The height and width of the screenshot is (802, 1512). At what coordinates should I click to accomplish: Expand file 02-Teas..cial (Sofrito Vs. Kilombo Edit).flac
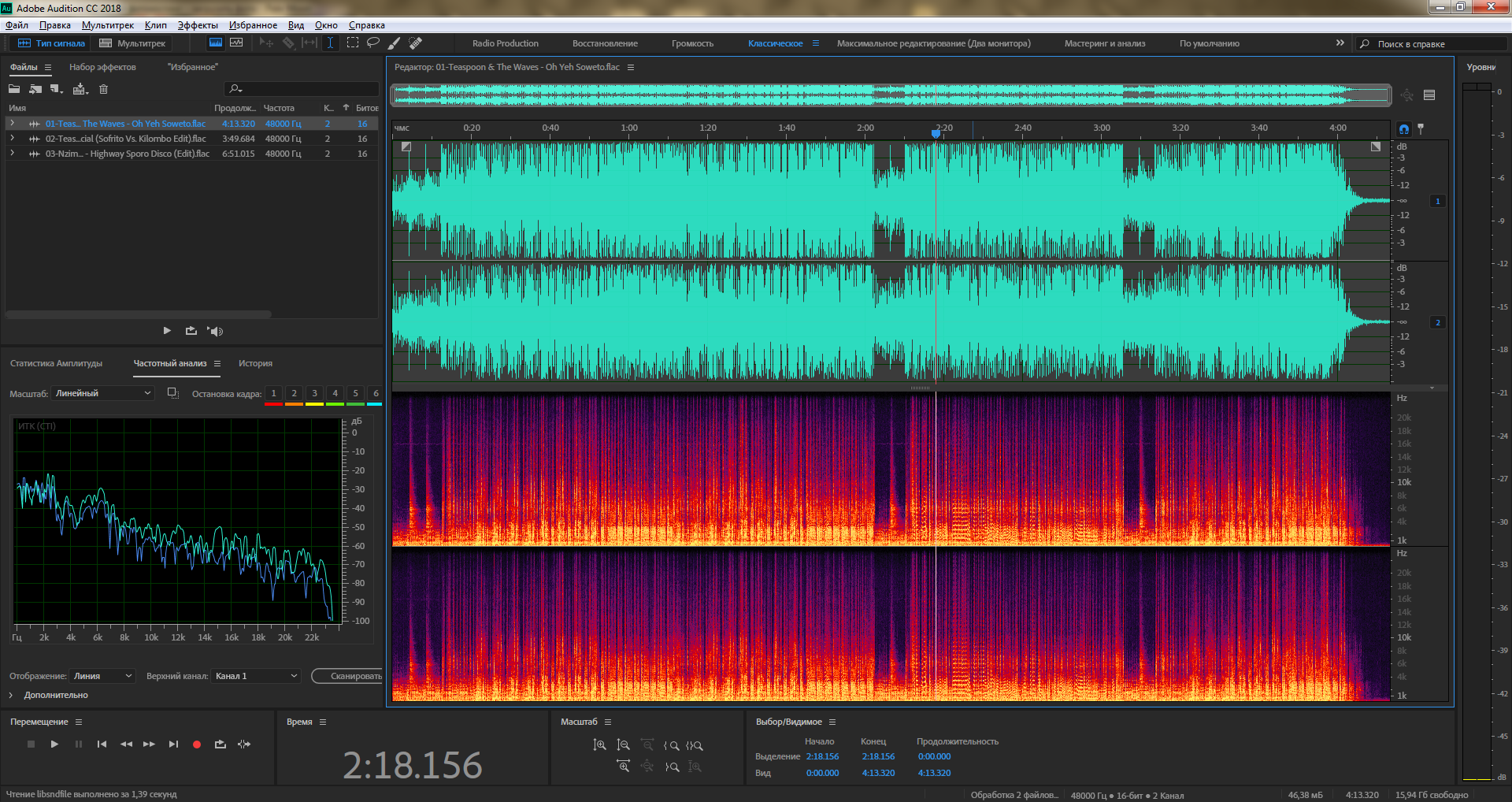coord(12,138)
